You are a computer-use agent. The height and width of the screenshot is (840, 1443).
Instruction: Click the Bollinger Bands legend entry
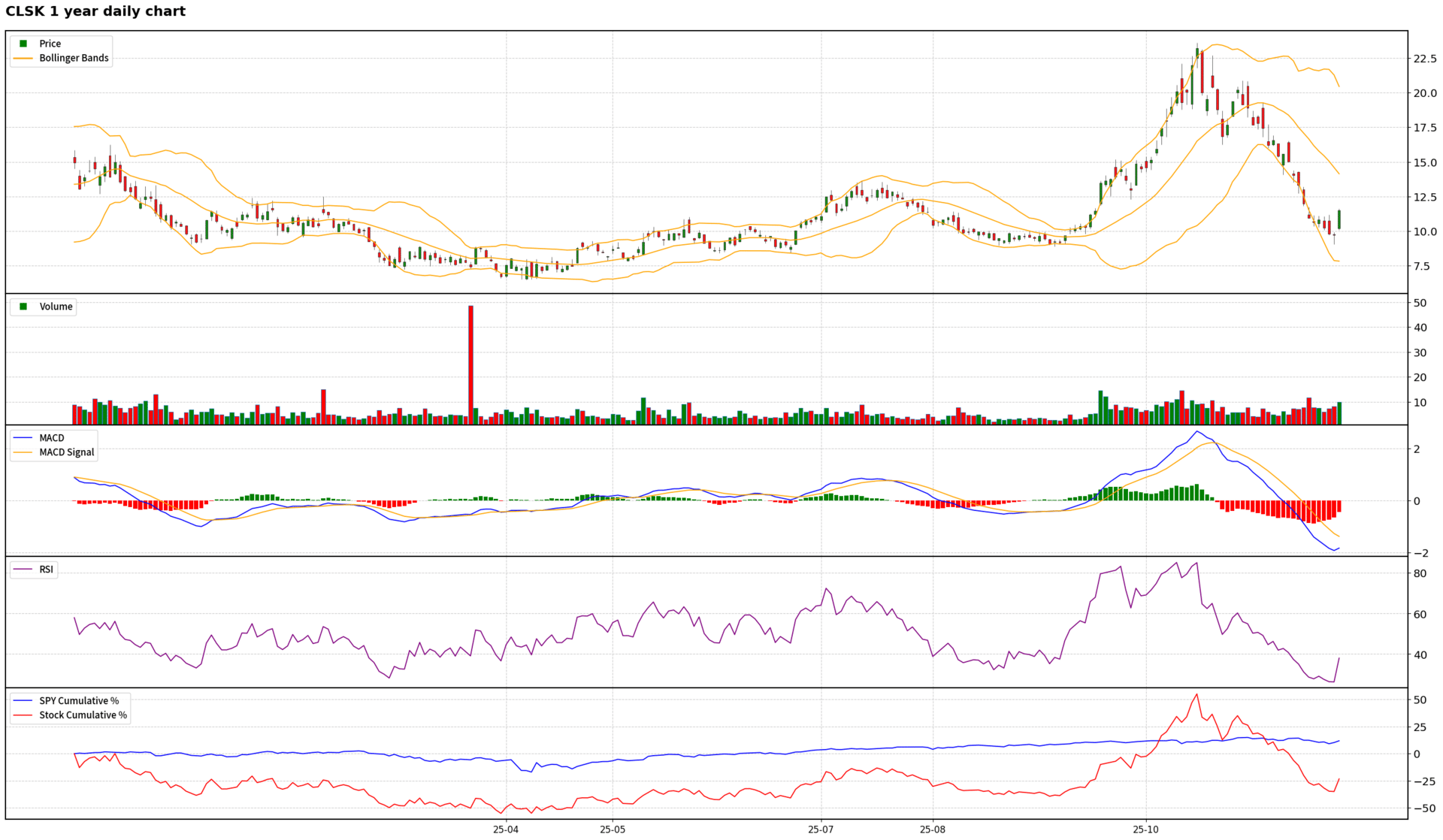click(74, 58)
